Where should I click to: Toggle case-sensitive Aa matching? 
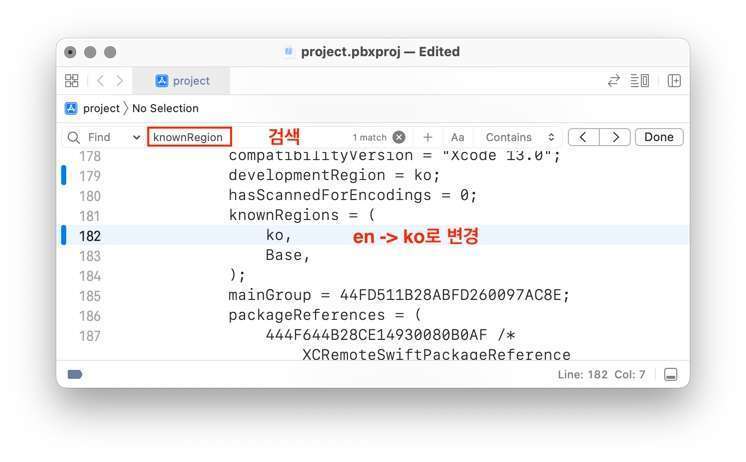click(x=457, y=137)
